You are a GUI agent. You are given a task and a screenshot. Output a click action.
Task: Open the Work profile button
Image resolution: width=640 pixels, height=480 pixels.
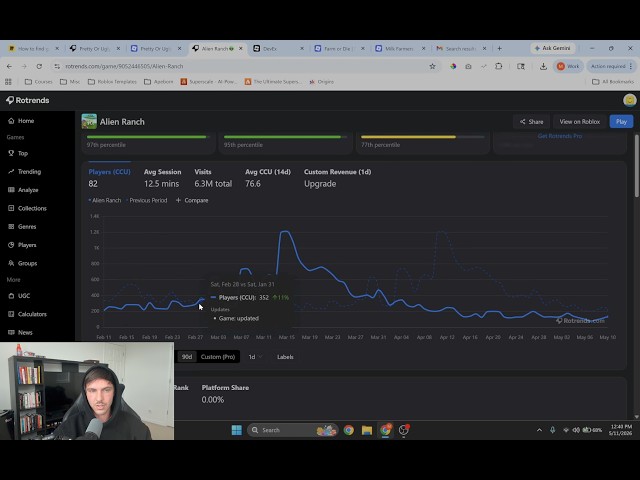coord(568,66)
